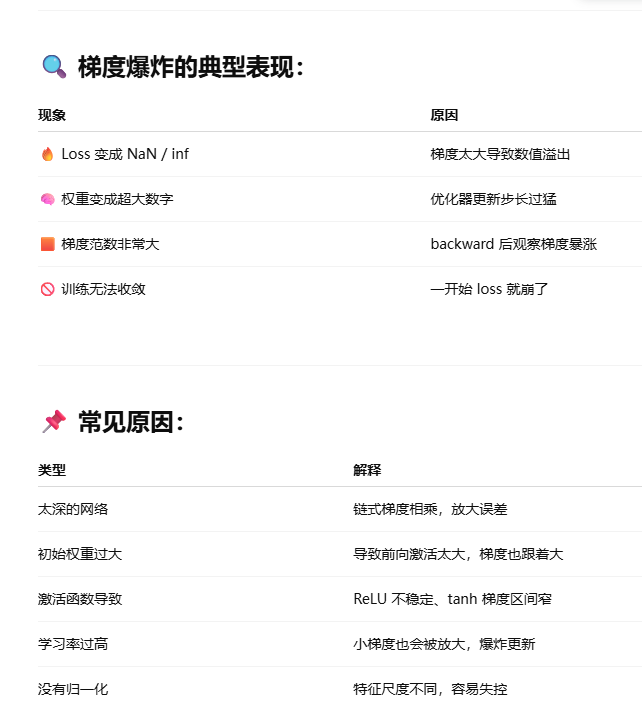Click the heading 常见原因

tap(131, 422)
